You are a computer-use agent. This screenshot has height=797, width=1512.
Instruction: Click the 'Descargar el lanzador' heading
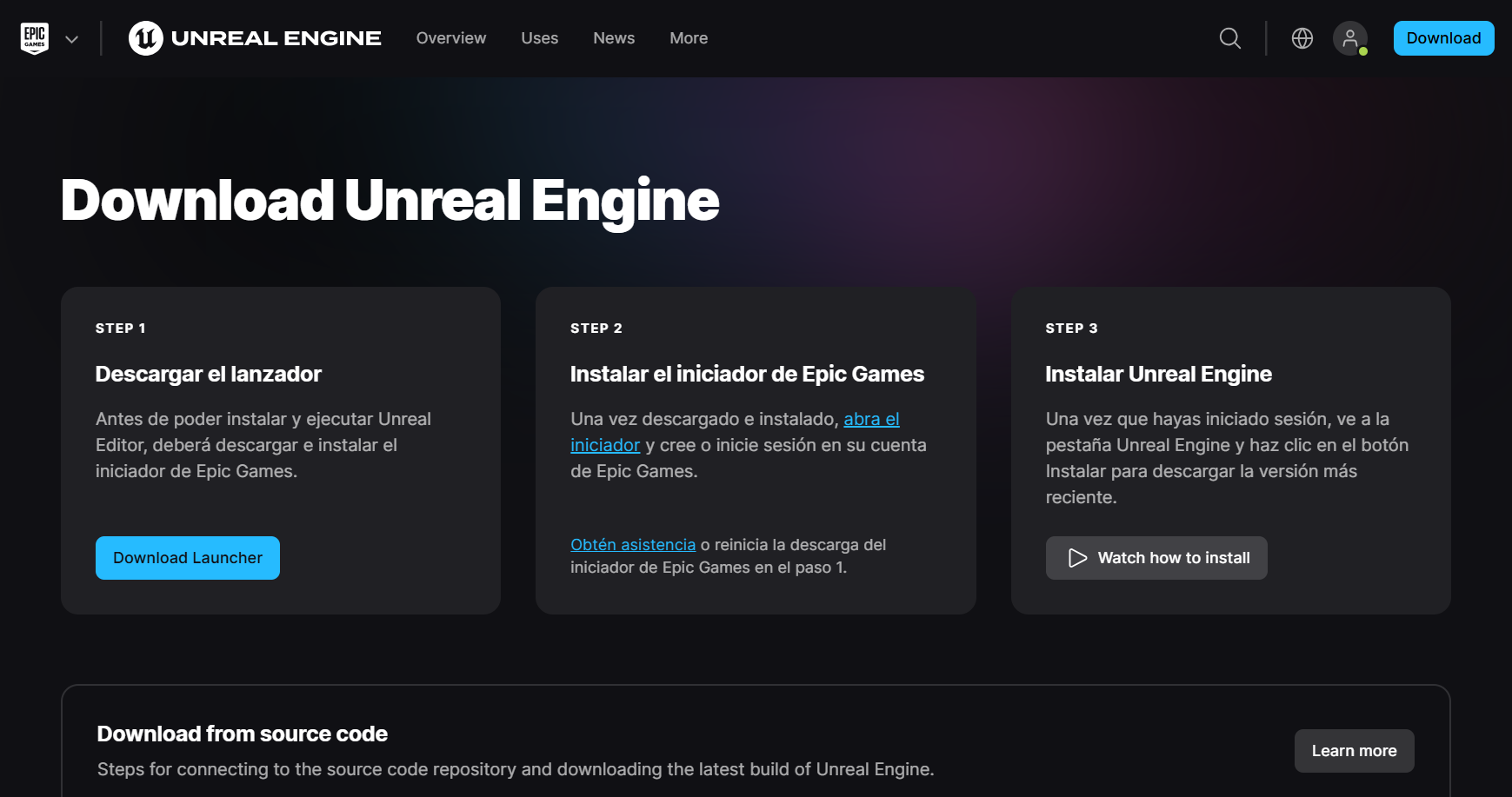tap(209, 374)
